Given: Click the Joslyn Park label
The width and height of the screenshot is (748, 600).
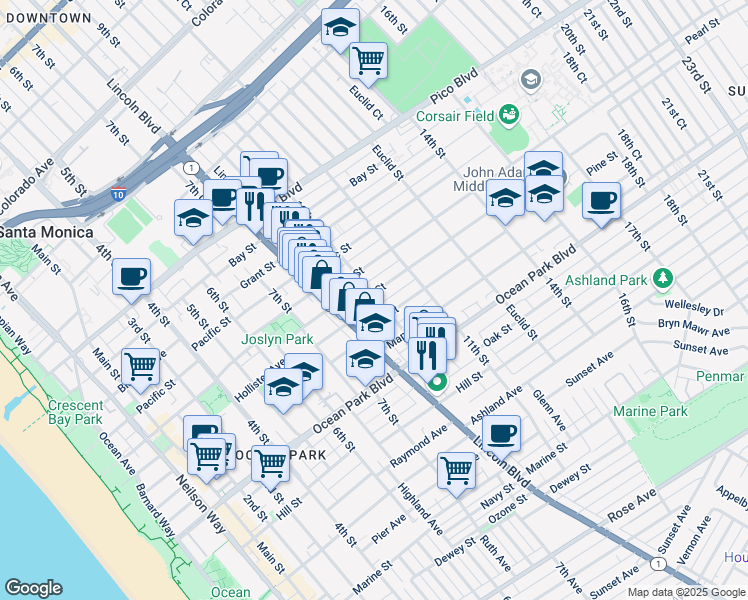Looking at the screenshot, I should pyautogui.click(x=277, y=340).
